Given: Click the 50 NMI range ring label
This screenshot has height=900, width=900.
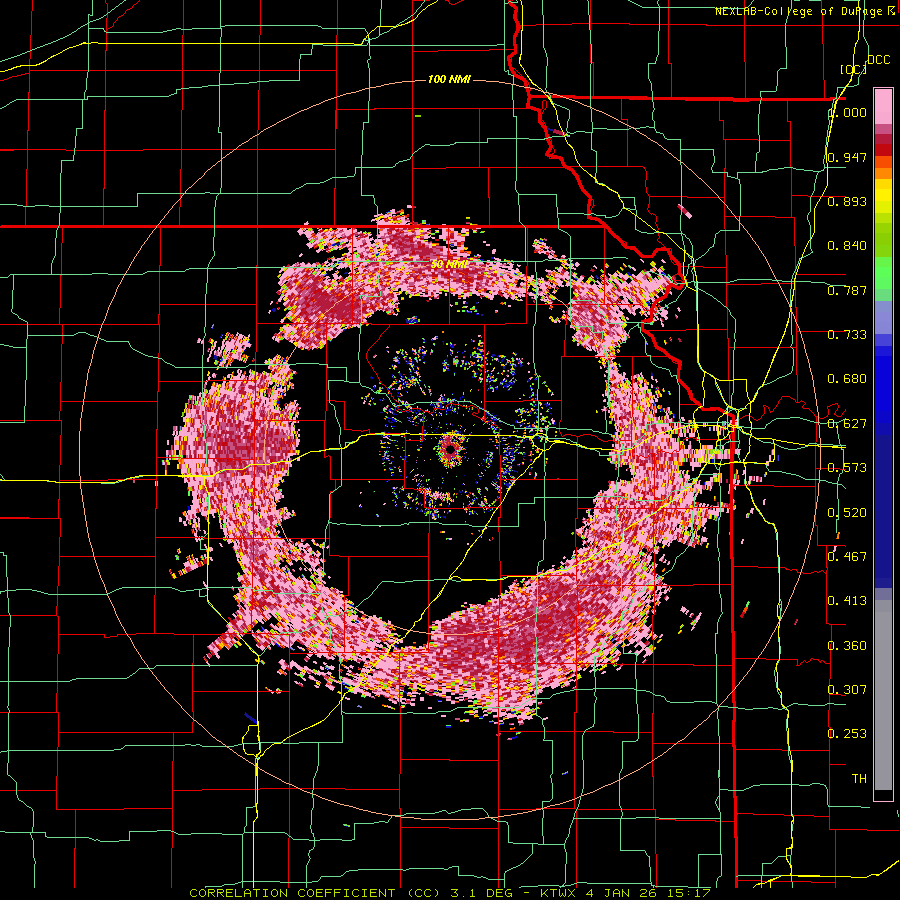Looking at the screenshot, I should (449, 265).
